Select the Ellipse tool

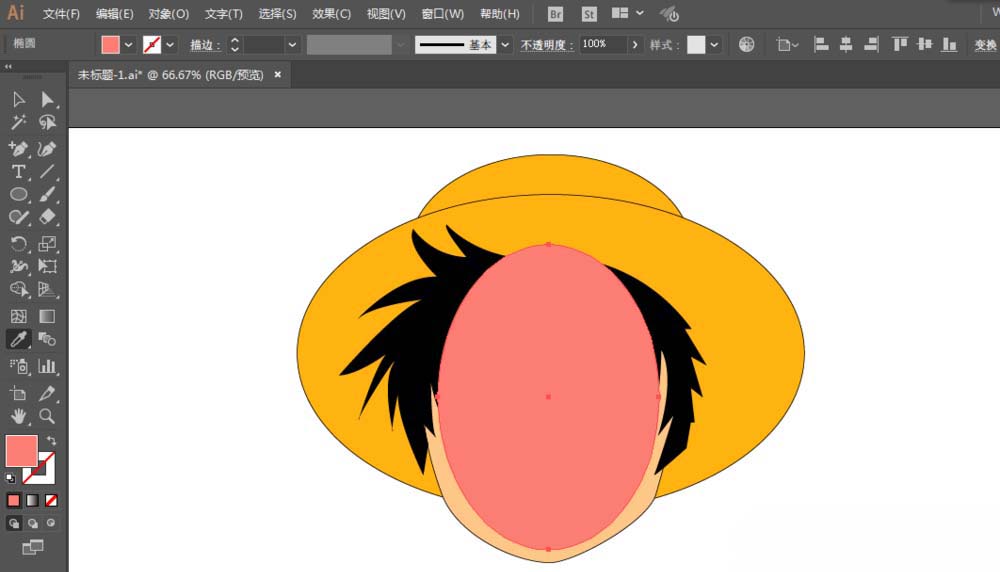(18, 194)
